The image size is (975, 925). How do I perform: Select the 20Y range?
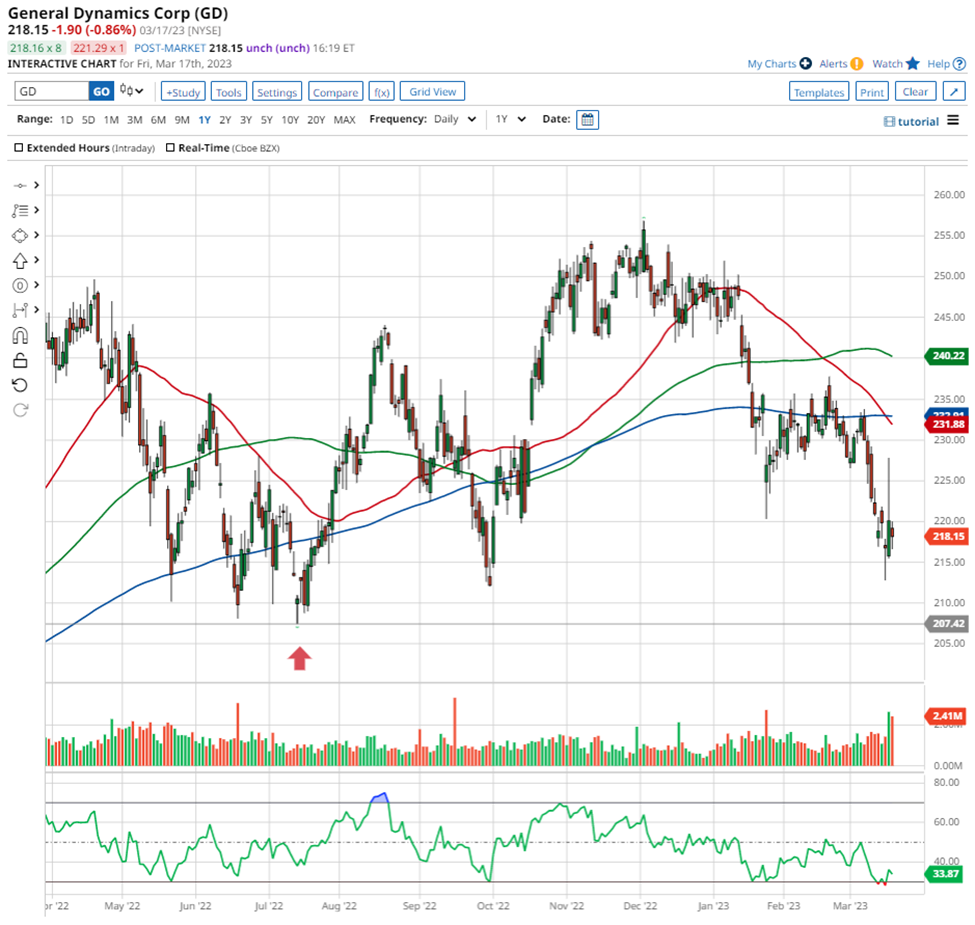click(317, 119)
